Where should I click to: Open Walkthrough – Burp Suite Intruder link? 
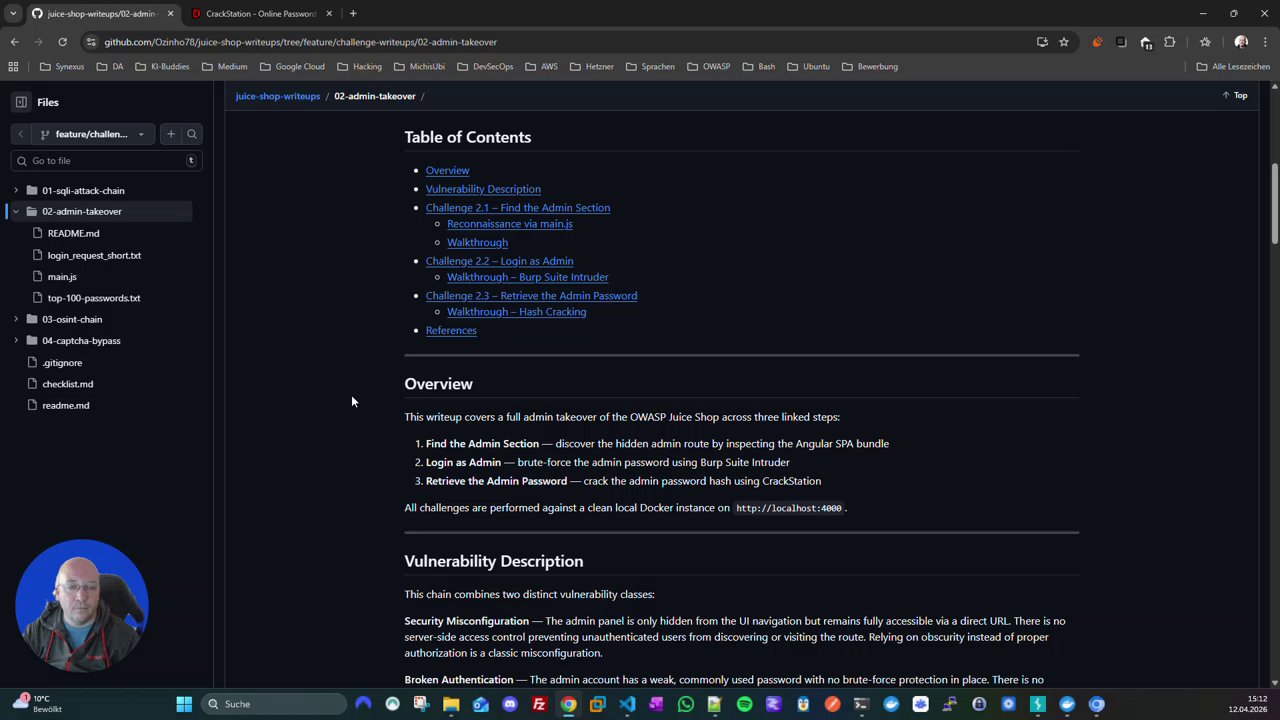coord(528,277)
